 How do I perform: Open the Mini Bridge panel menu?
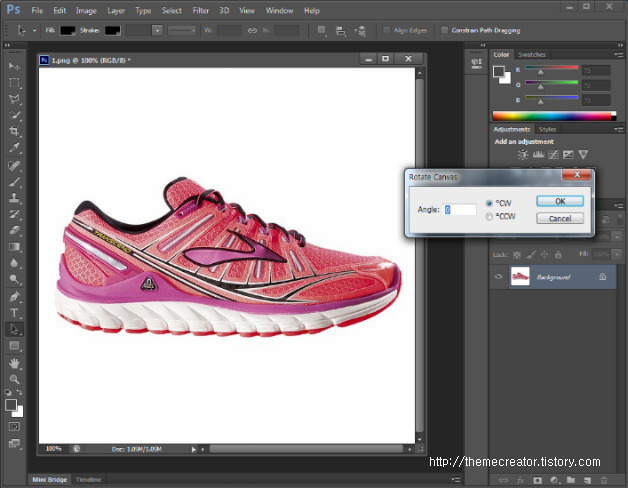pos(456,479)
